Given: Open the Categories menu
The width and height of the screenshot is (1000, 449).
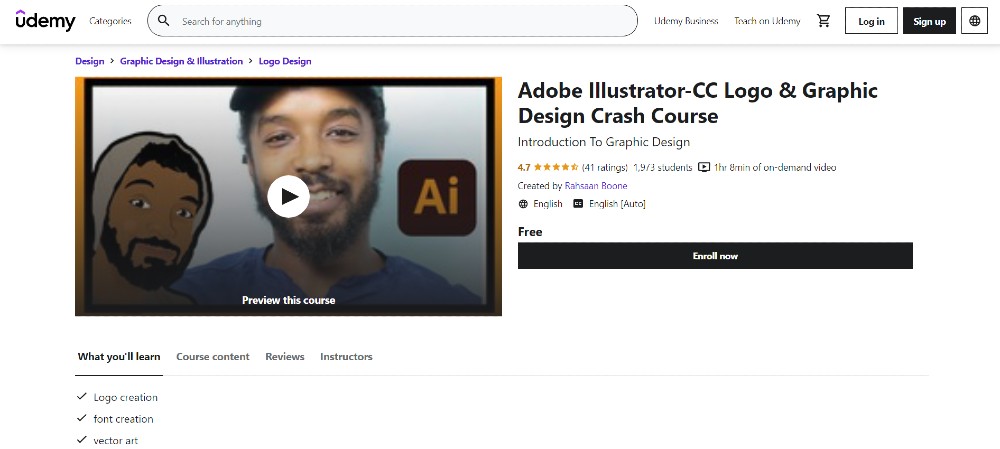Looking at the screenshot, I should click(x=110, y=21).
